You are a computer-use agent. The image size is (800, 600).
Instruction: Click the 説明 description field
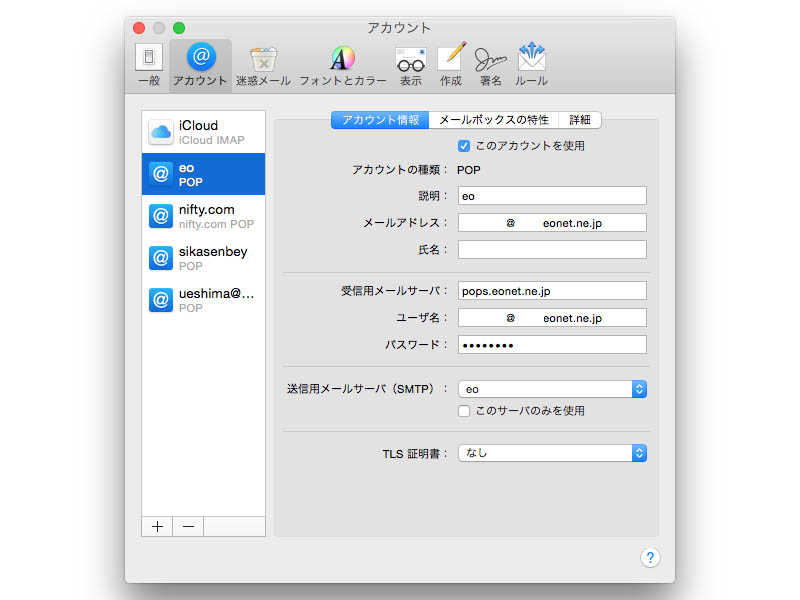(x=552, y=196)
